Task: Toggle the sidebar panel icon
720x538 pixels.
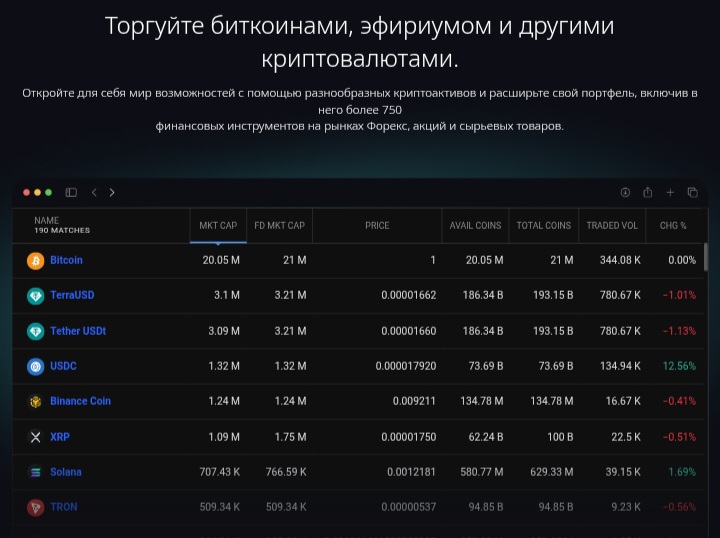Action: (x=71, y=192)
